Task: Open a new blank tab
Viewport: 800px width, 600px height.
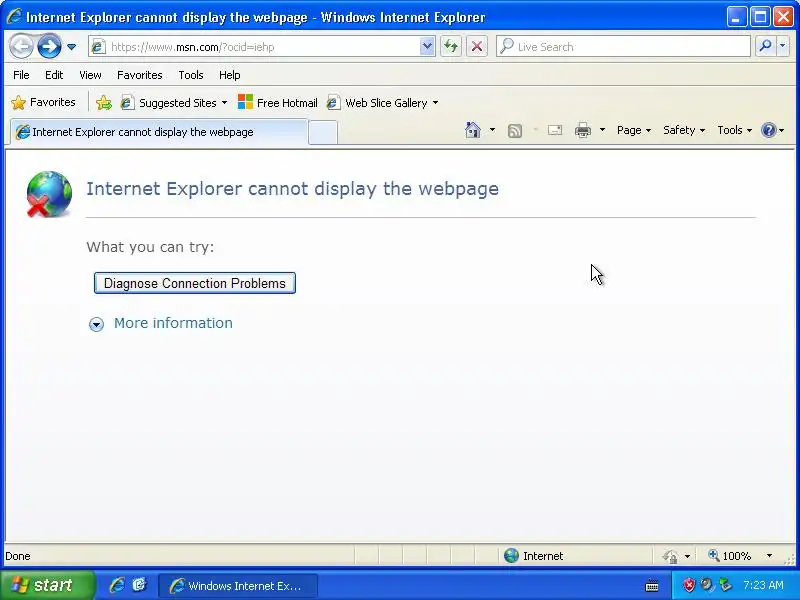Action: pos(323,133)
